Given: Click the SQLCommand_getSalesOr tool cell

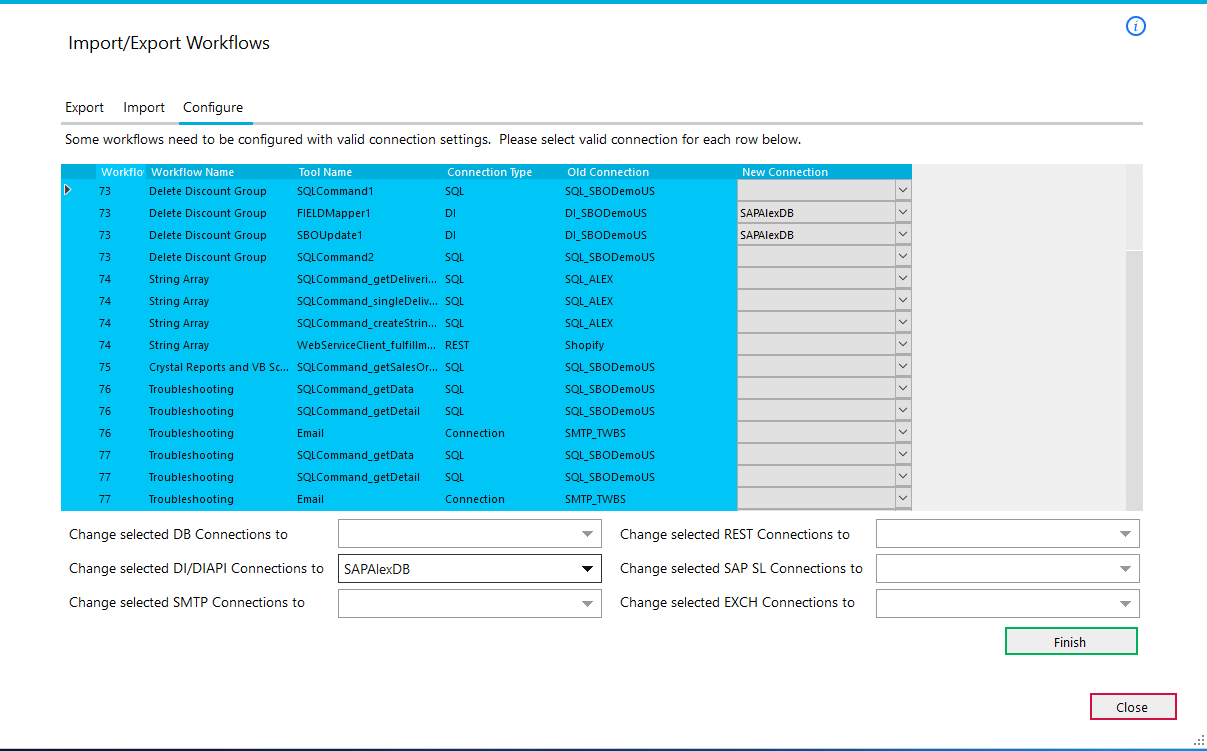Looking at the screenshot, I should [368, 366].
